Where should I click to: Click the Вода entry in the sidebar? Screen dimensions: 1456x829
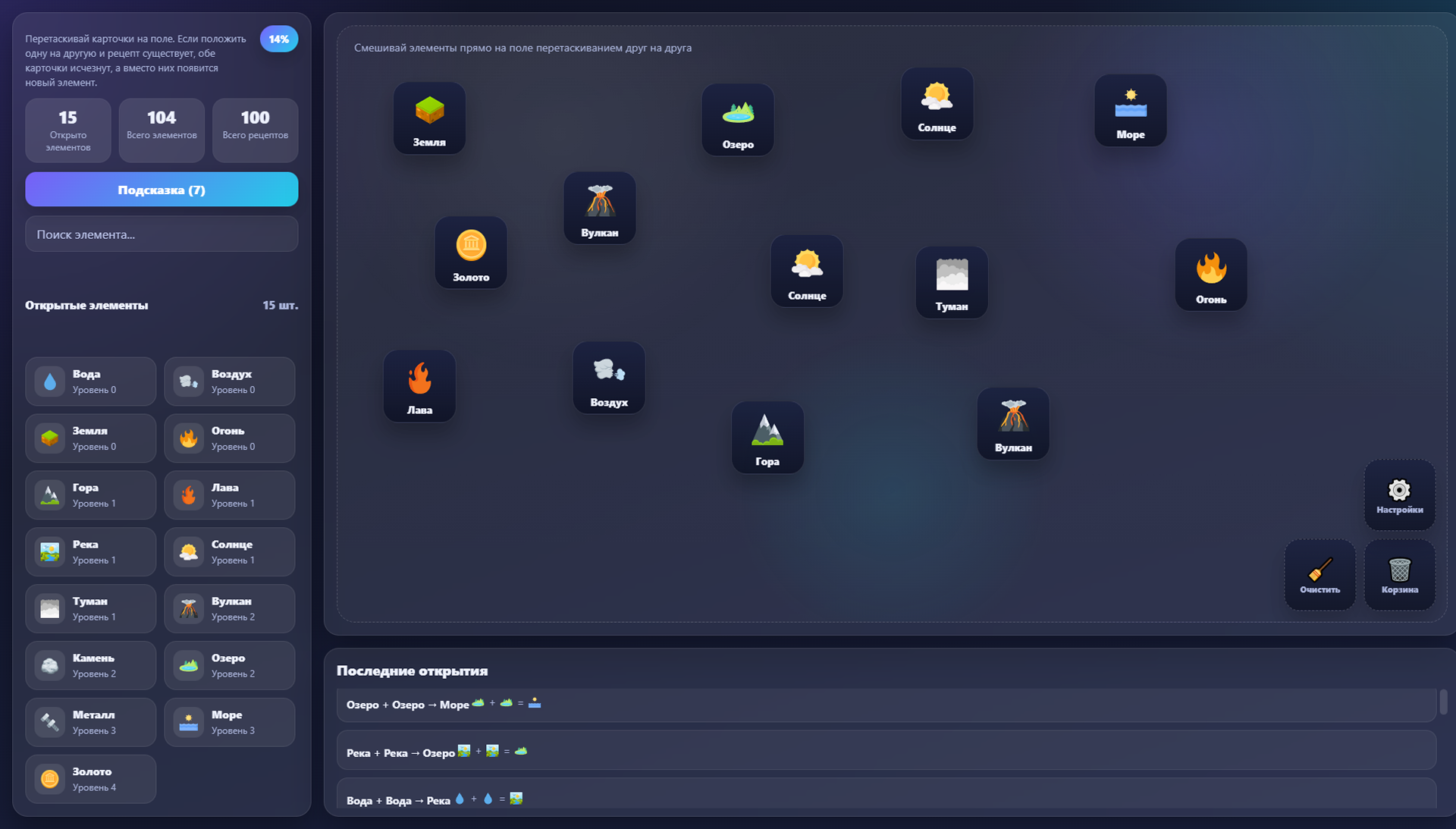click(90, 381)
